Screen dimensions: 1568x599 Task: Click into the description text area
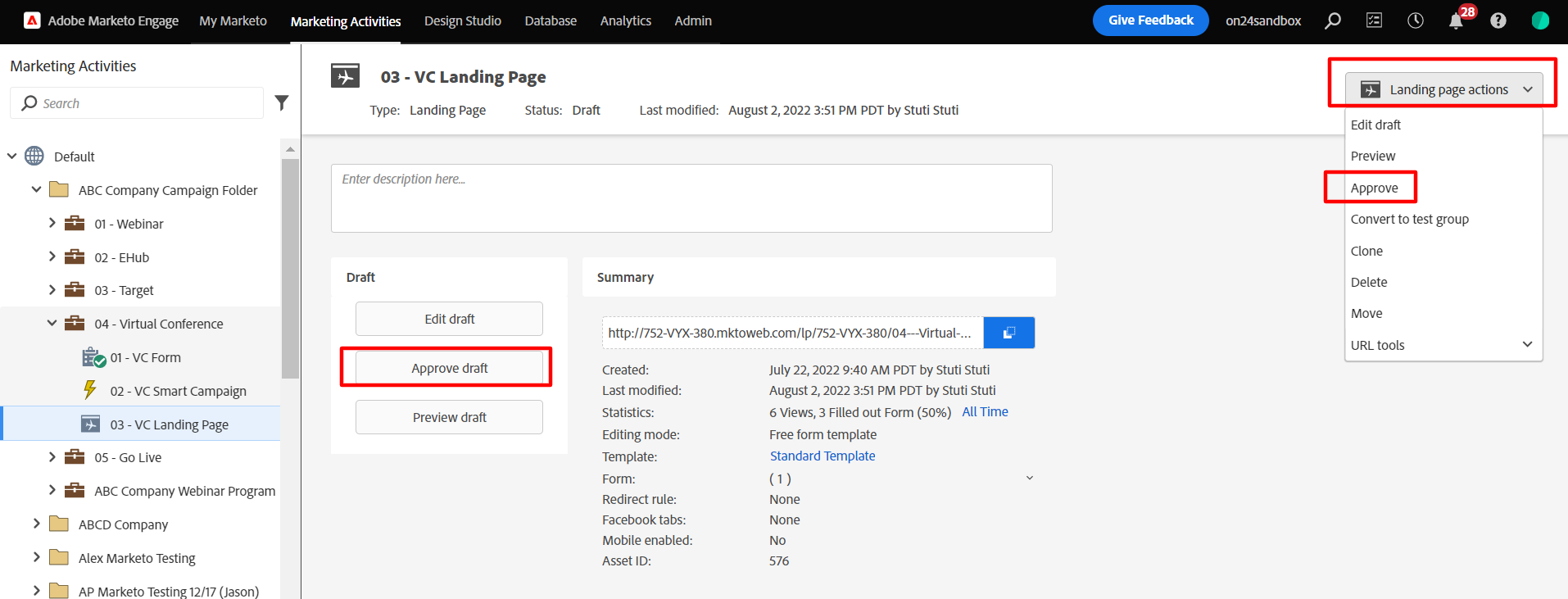click(x=691, y=198)
